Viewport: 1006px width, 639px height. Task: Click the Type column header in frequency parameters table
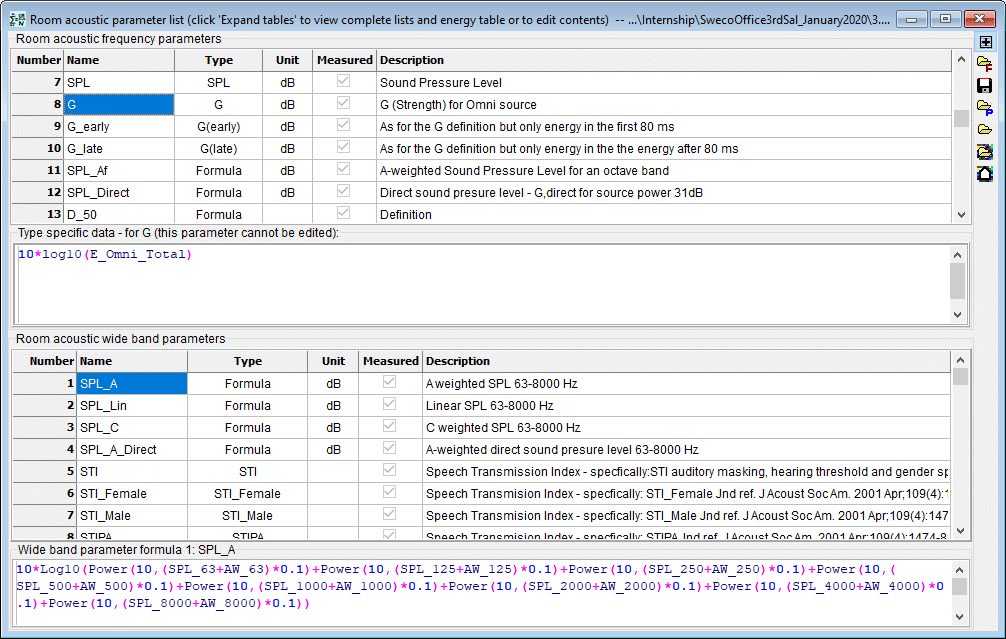219,60
